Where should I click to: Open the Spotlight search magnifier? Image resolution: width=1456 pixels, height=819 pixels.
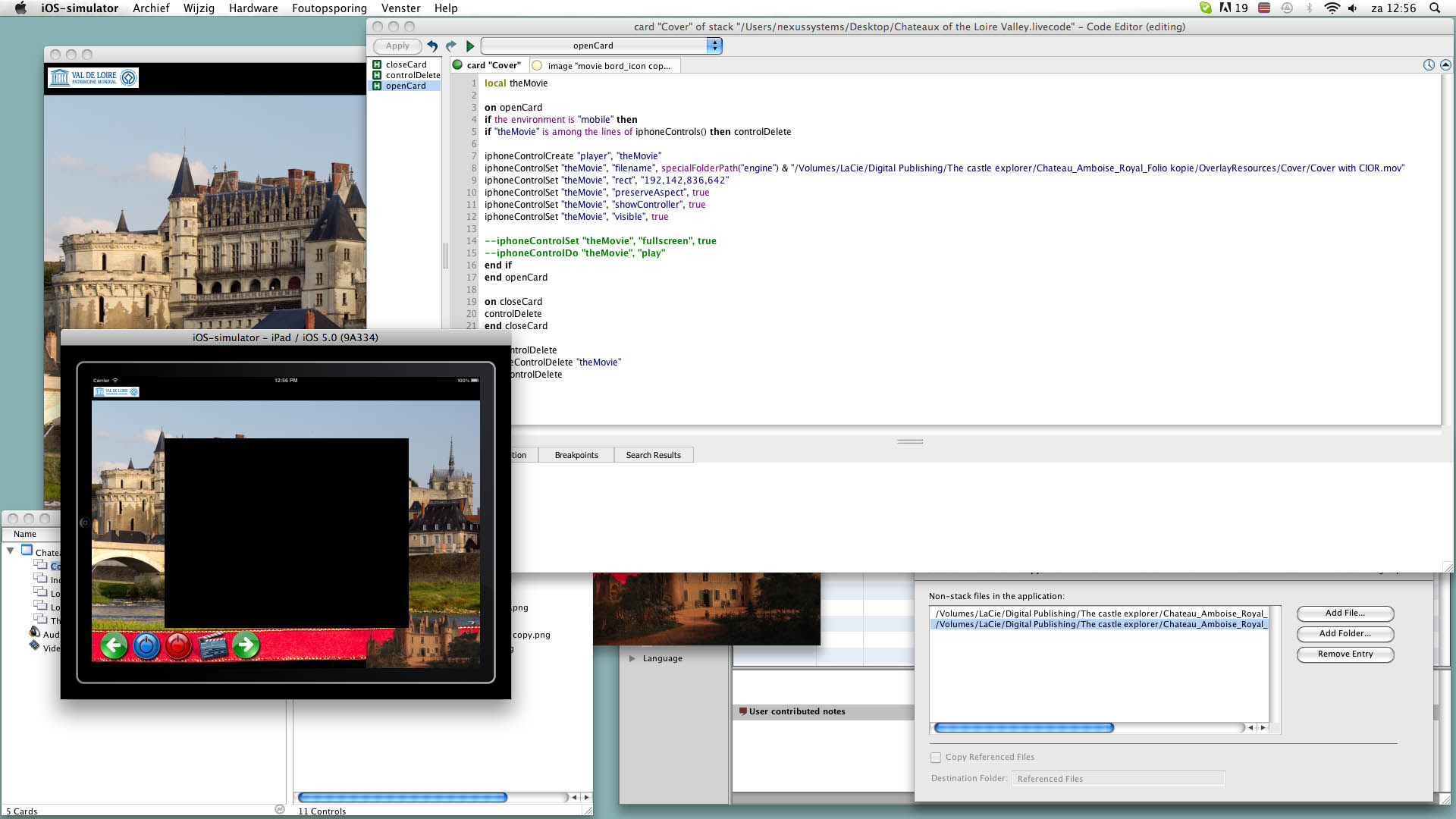[x=1435, y=8]
